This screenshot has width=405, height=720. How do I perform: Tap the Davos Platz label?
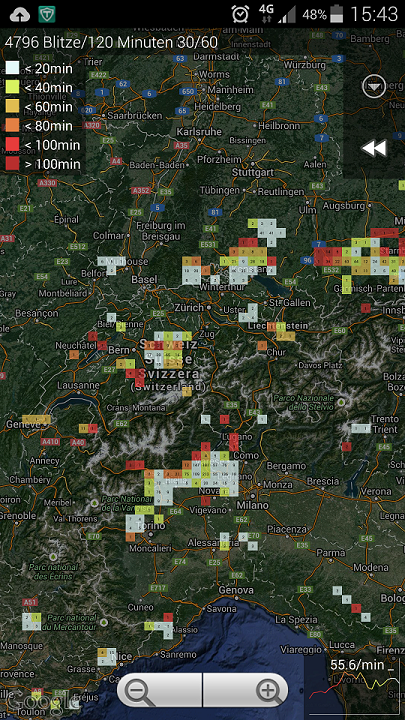pyautogui.click(x=320, y=366)
